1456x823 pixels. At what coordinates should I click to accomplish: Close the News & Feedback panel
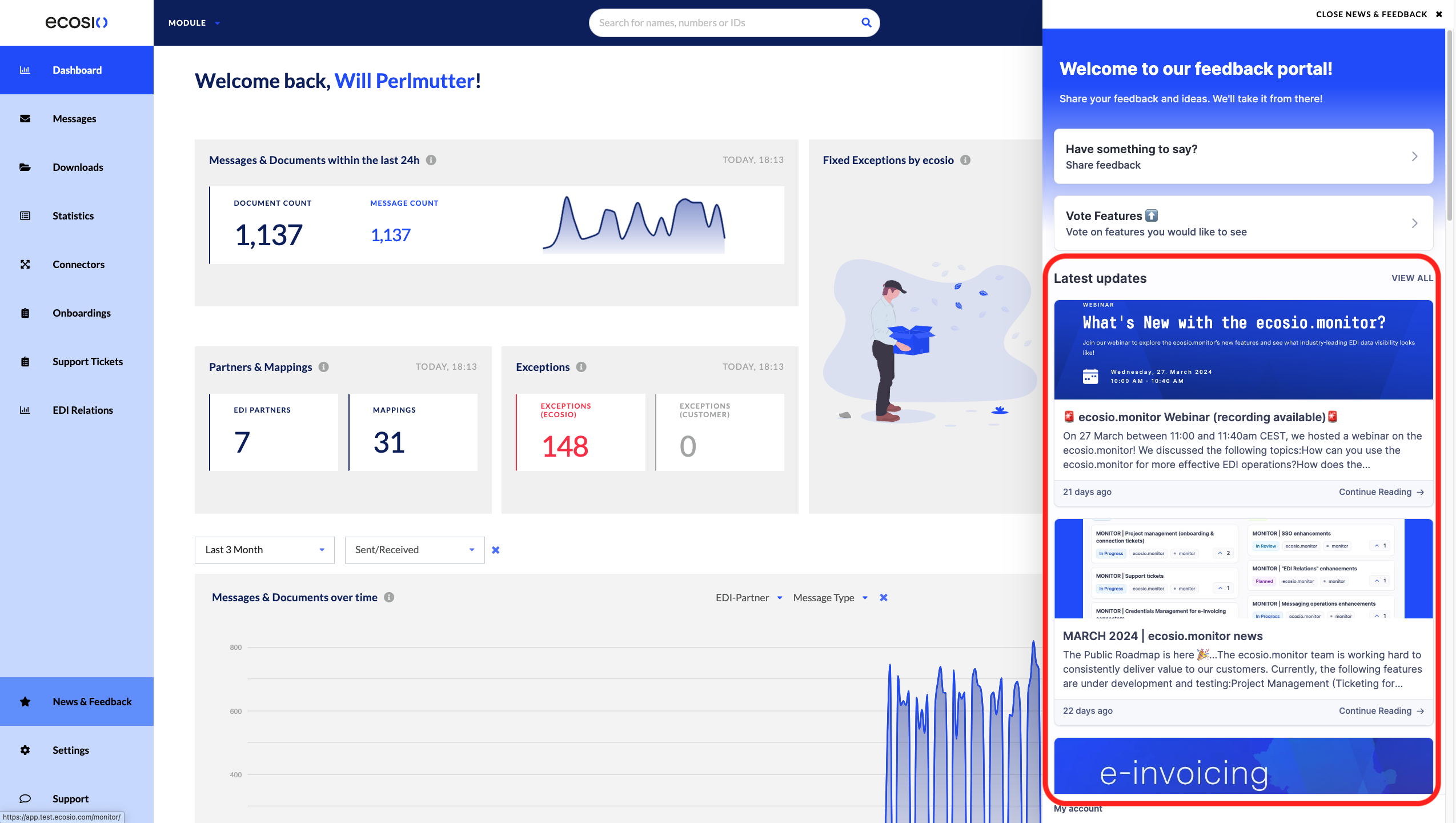coord(1379,14)
